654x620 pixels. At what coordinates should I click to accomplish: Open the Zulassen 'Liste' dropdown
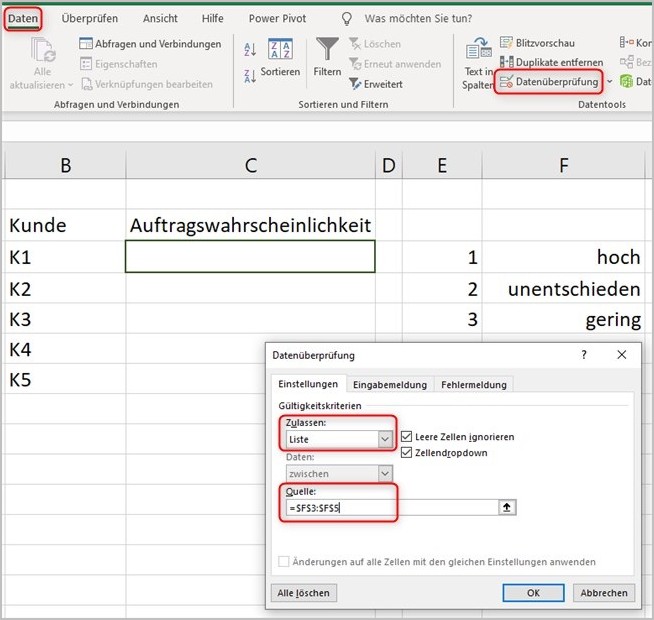pos(339,439)
